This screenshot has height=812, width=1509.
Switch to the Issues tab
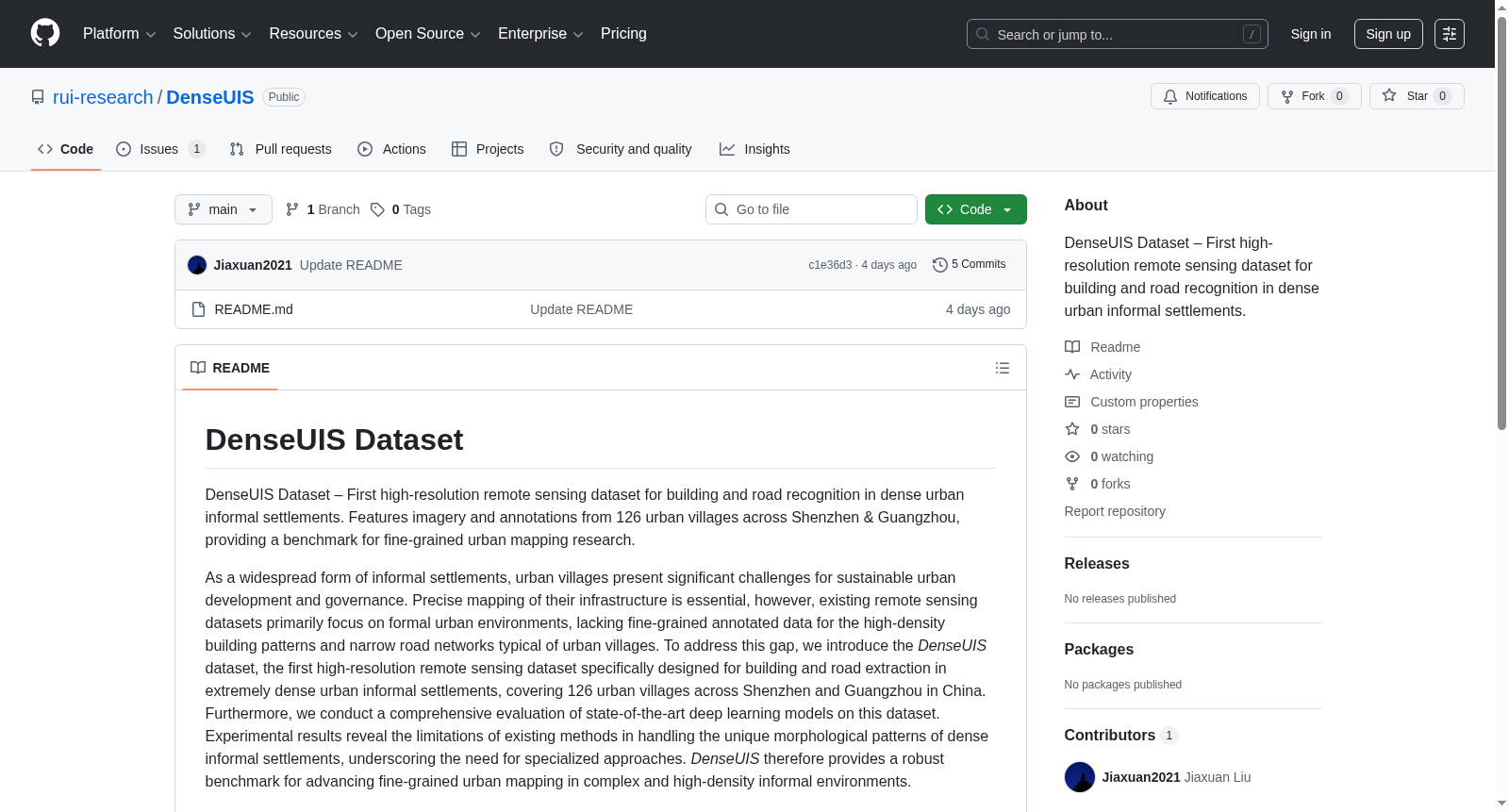pos(160,149)
